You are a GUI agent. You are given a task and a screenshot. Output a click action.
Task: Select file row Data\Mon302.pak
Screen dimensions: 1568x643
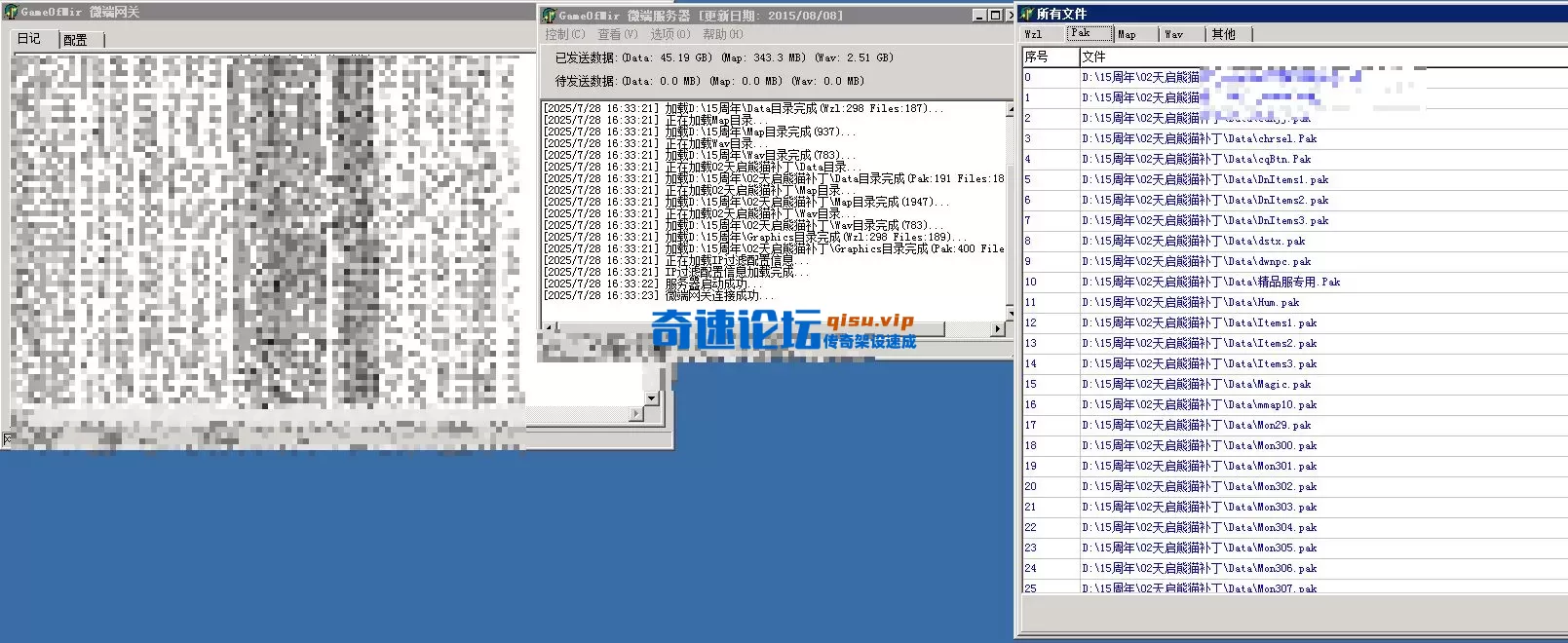point(1294,486)
